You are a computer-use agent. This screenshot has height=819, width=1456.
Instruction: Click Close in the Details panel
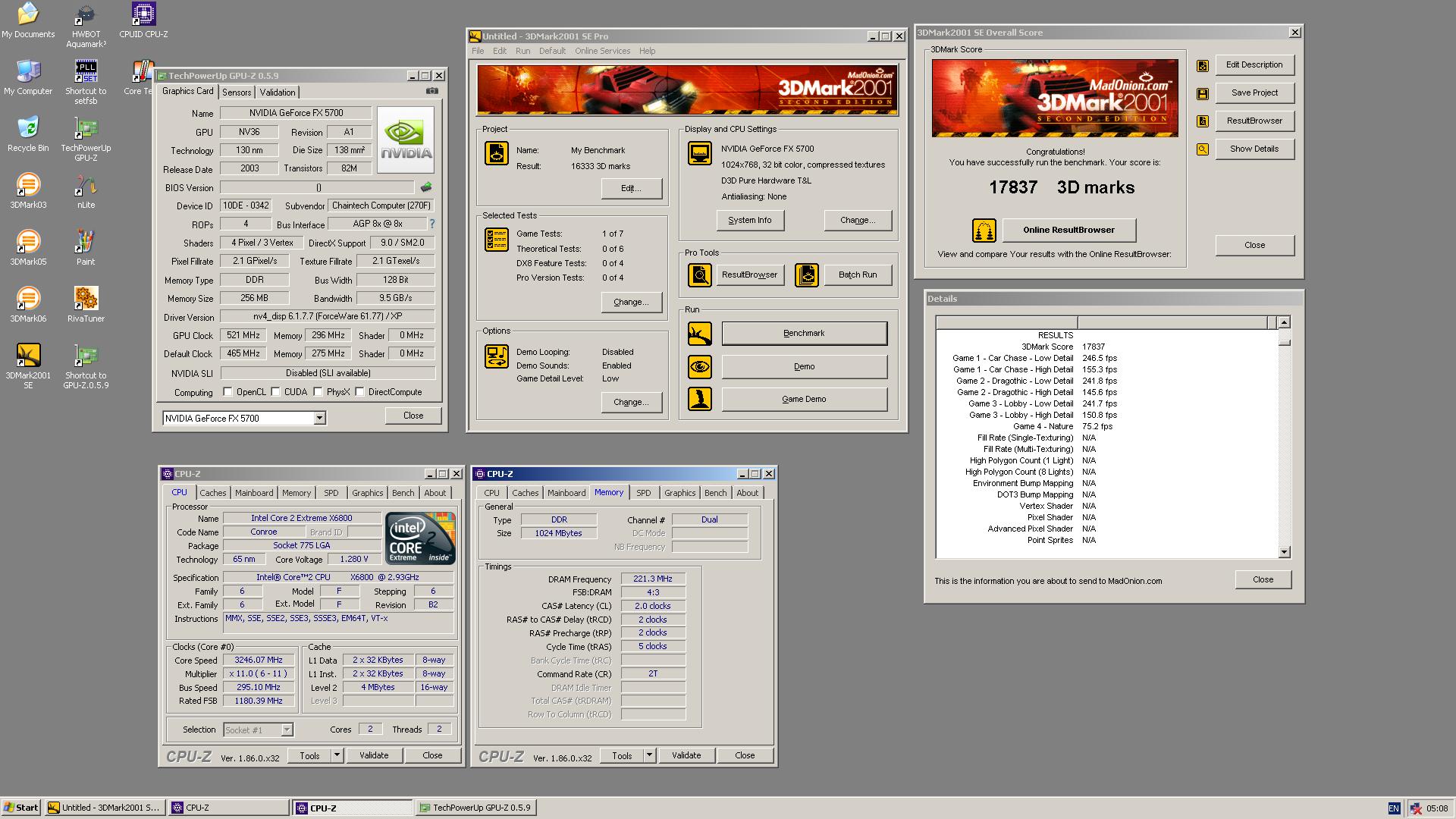(1263, 579)
